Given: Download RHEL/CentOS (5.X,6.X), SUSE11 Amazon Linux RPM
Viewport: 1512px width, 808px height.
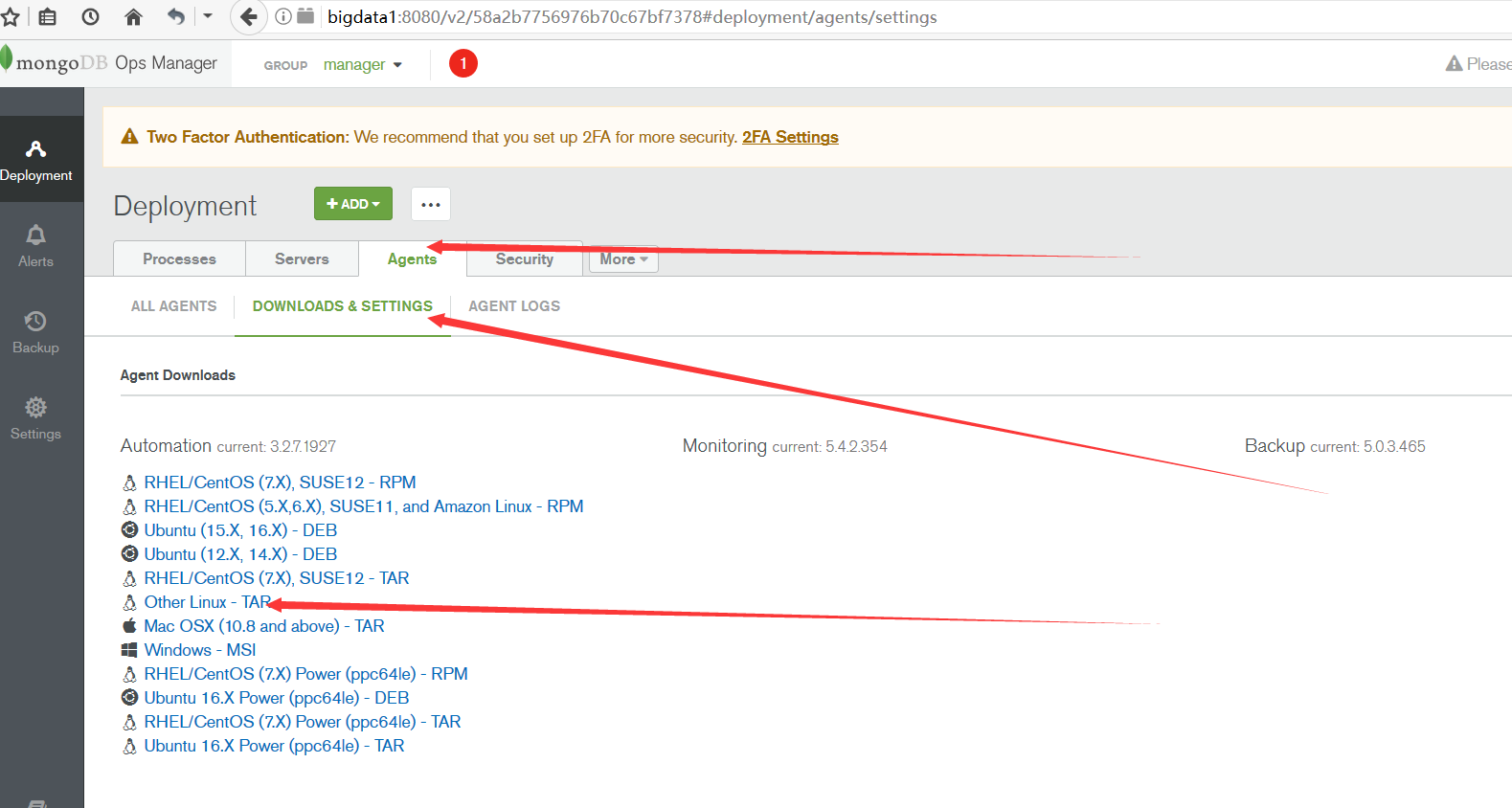Looking at the screenshot, I should (364, 506).
